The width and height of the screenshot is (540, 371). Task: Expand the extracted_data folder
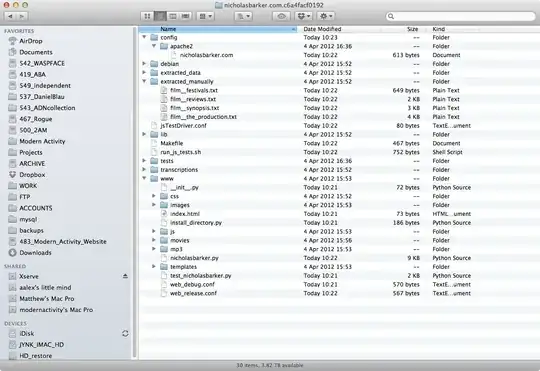point(144,72)
